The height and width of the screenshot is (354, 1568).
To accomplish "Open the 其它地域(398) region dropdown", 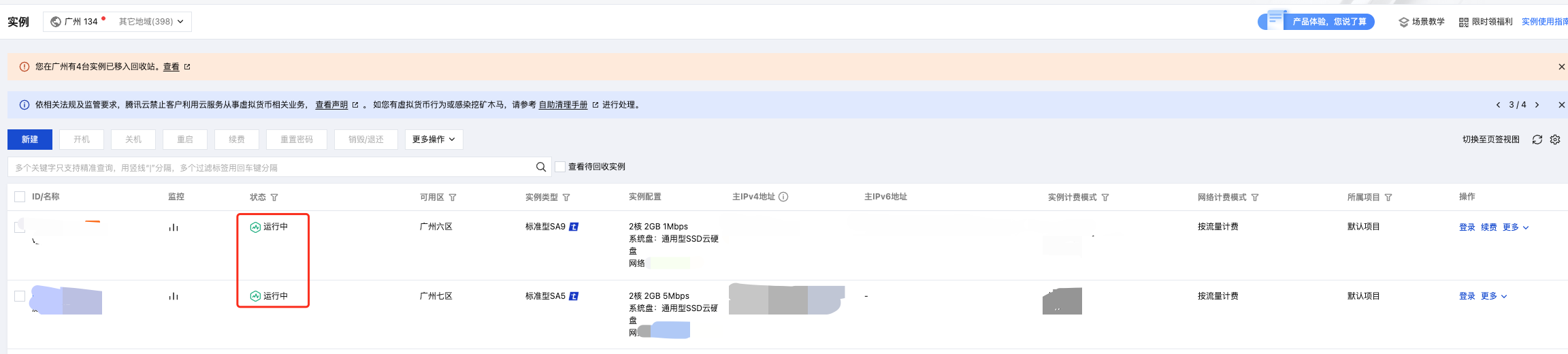I will (151, 22).
